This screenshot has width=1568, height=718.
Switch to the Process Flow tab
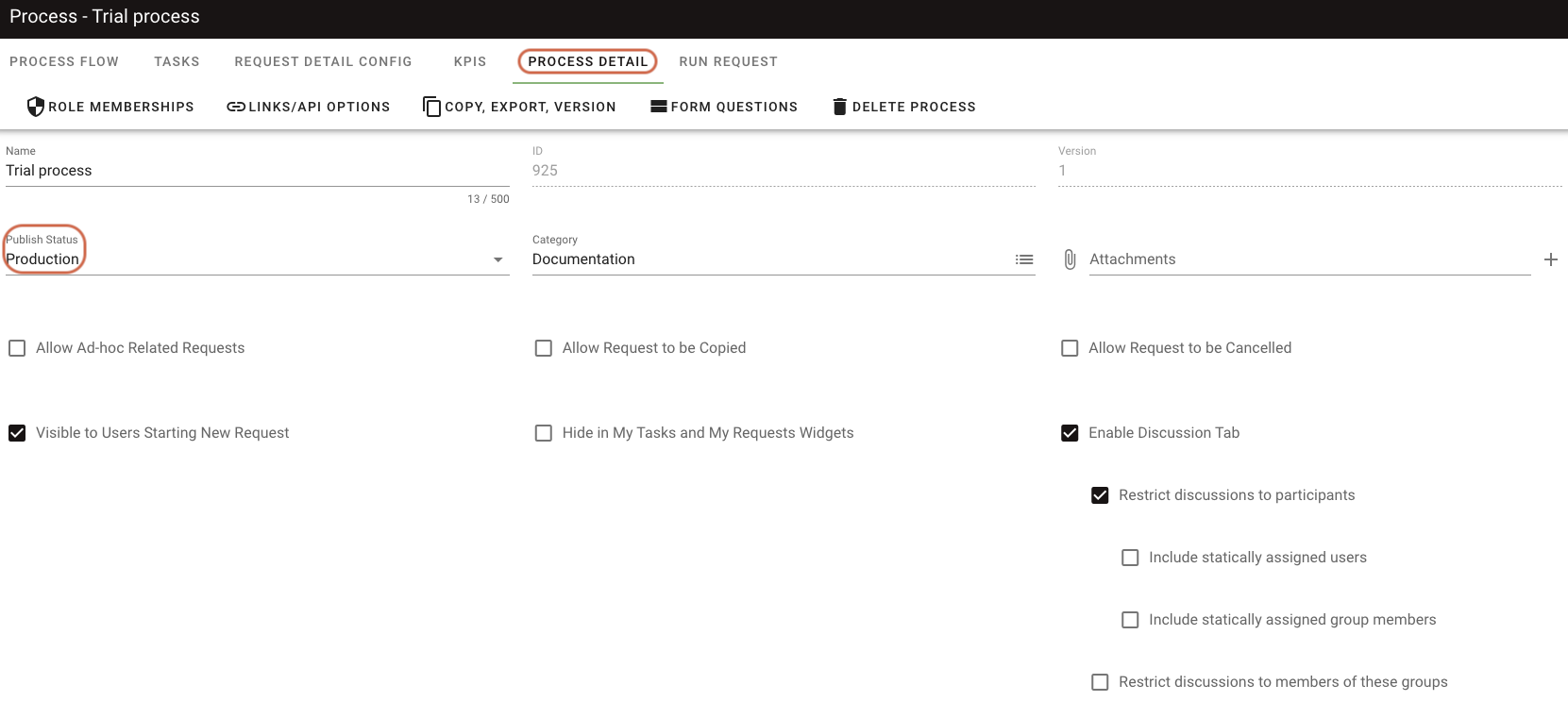(x=64, y=61)
